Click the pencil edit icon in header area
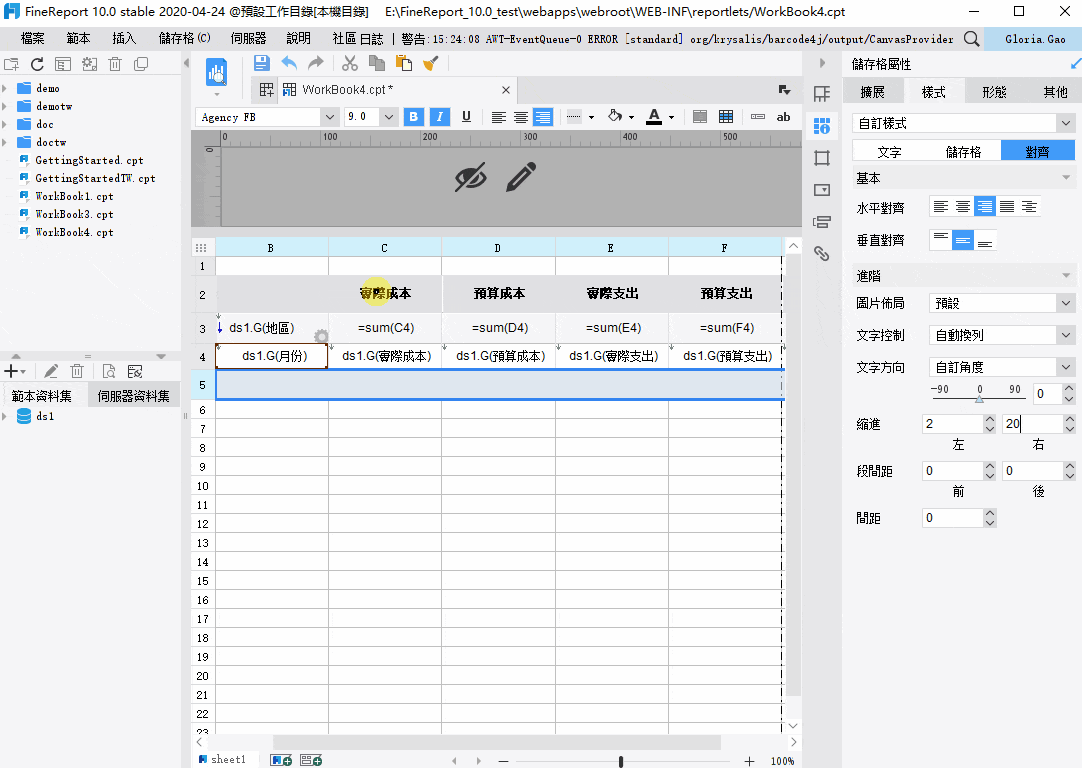1082x768 pixels. [x=521, y=177]
